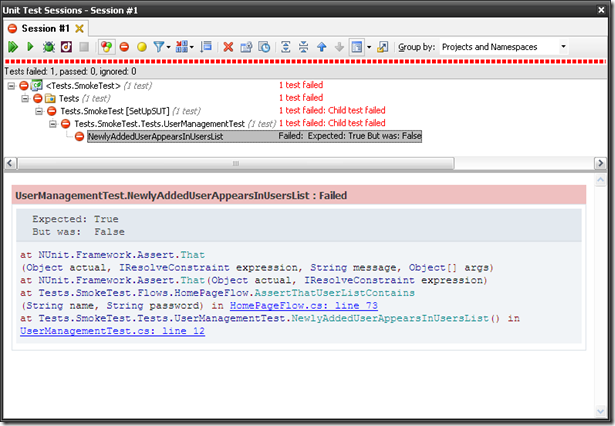
Task: Click the red-and-blue grid session icon
Action: pos(182,47)
